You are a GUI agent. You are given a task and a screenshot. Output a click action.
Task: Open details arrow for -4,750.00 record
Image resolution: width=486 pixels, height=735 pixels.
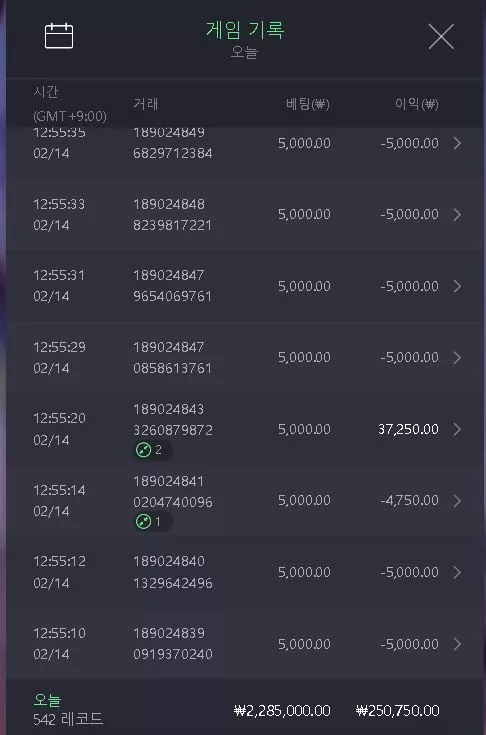tap(457, 501)
